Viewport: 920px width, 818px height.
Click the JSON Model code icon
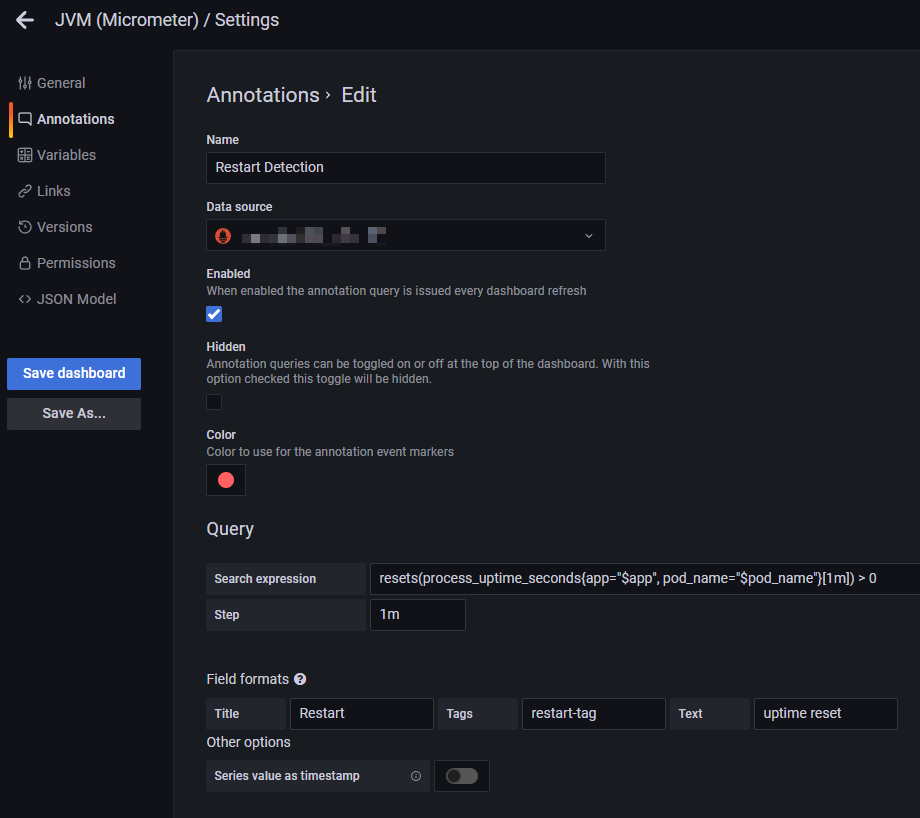[x=25, y=299]
